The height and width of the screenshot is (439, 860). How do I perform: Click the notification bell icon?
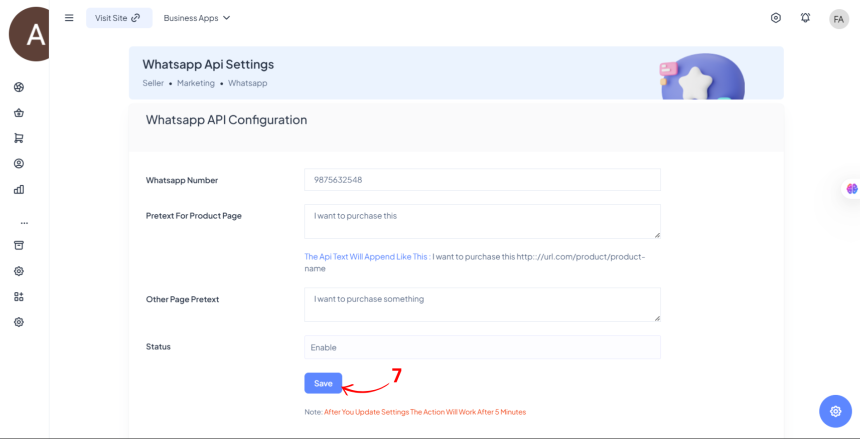(806, 18)
